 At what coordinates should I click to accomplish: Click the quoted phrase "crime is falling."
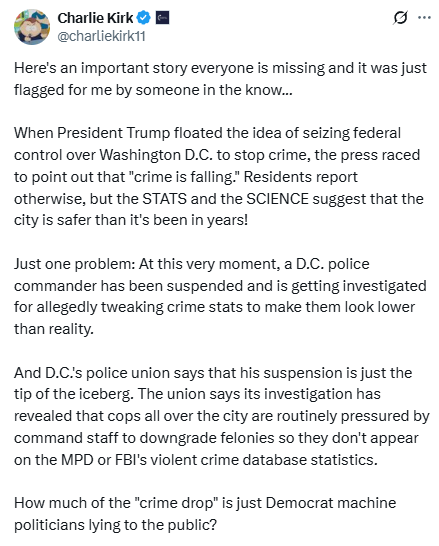(x=183, y=177)
